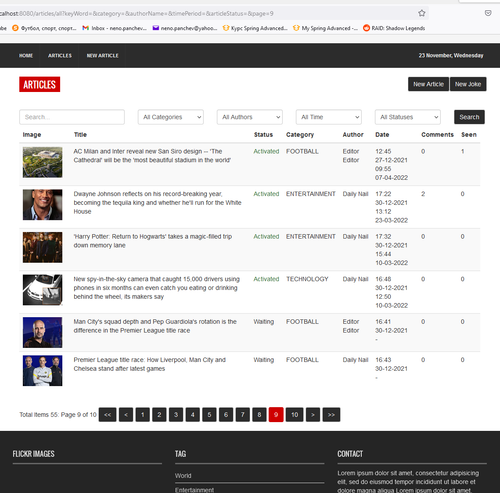Open the New spy-in-the-sky camera article title

157,288
